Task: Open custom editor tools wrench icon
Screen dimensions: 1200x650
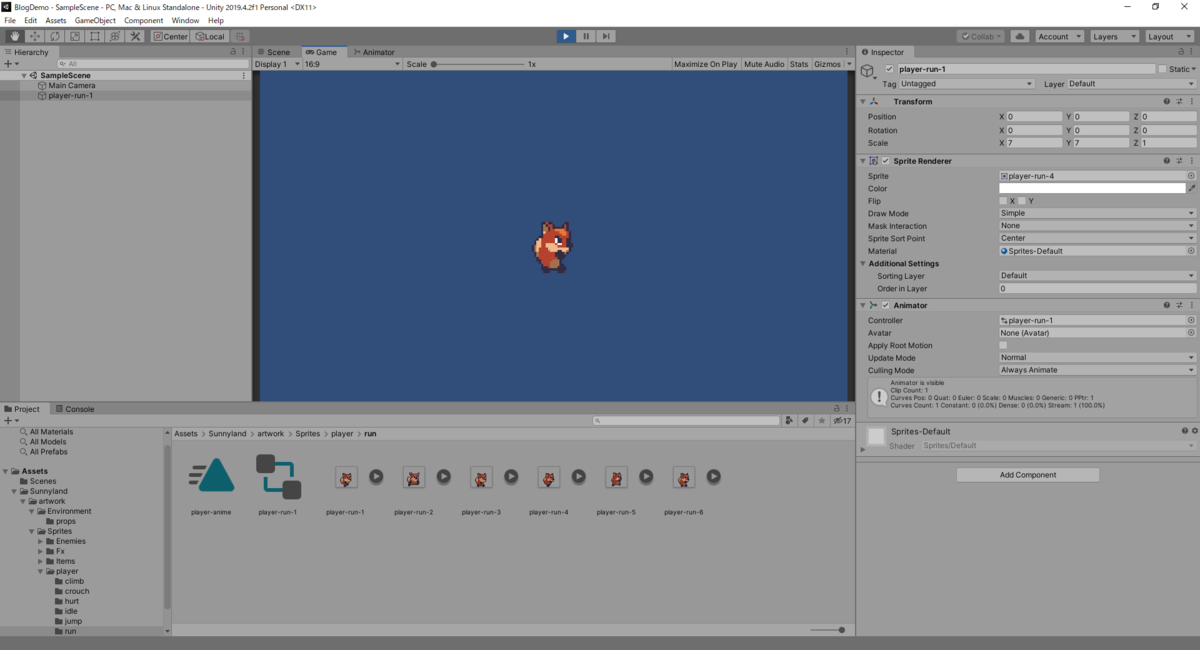Action: point(136,36)
